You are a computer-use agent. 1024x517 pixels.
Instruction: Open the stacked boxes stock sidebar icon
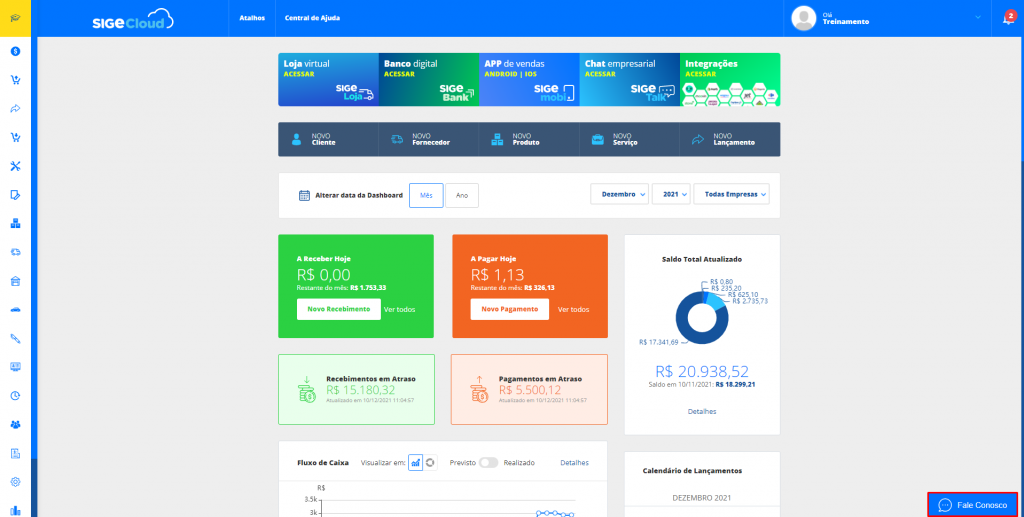pyautogui.click(x=15, y=223)
